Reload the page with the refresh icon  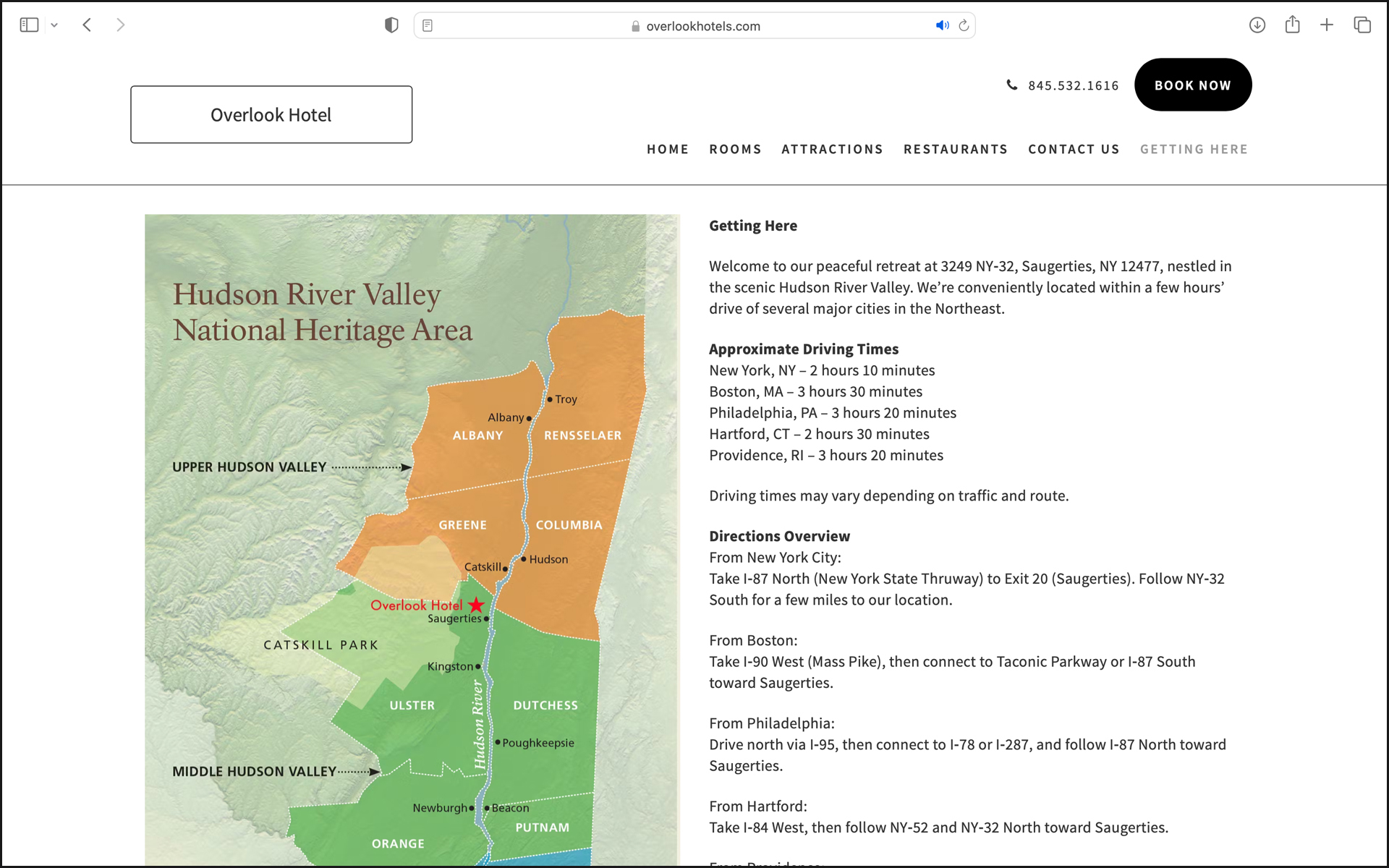(964, 25)
